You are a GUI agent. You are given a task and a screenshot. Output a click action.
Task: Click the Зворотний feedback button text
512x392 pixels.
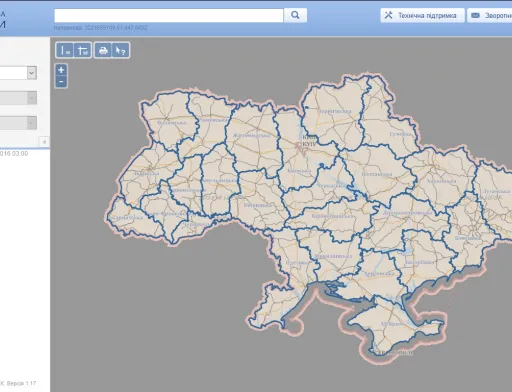tap(498, 15)
